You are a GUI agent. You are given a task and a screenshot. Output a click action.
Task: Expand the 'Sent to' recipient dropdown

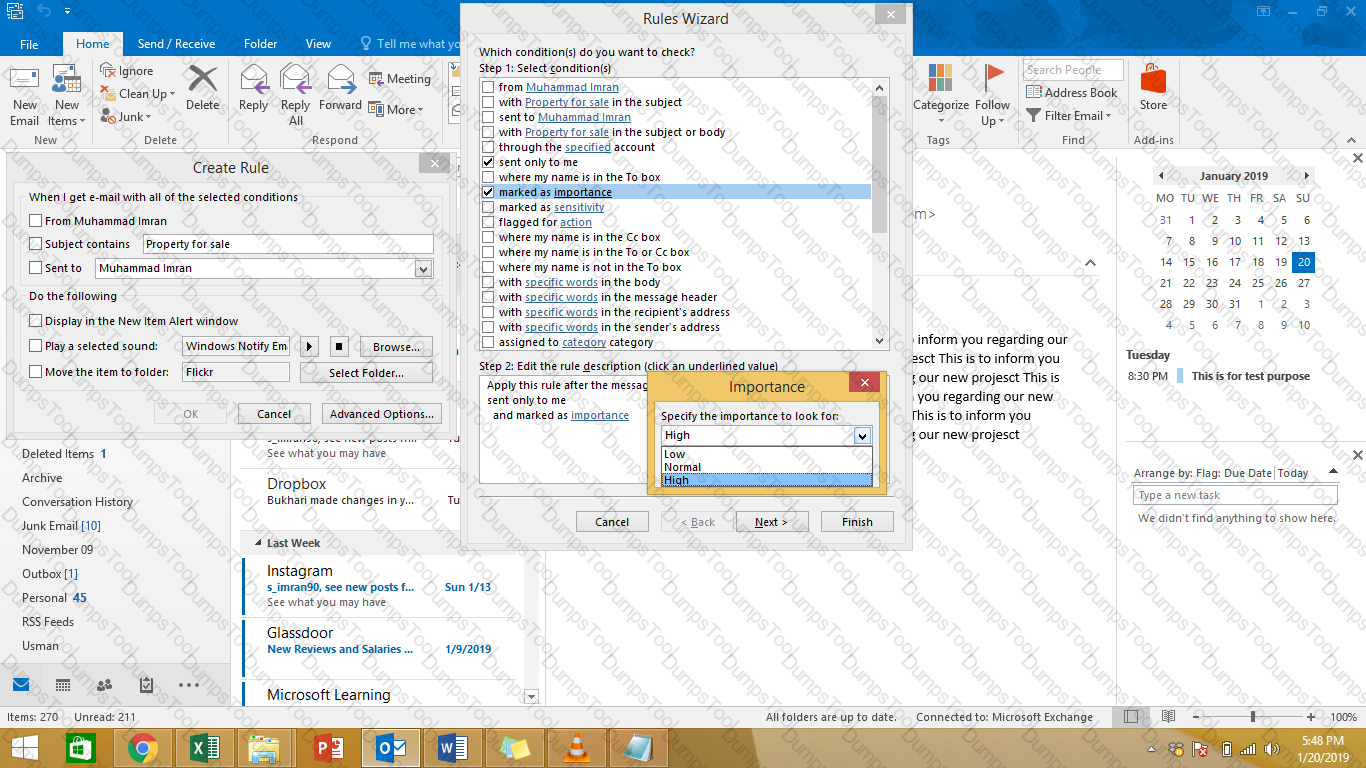pyautogui.click(x=424, y=268)
